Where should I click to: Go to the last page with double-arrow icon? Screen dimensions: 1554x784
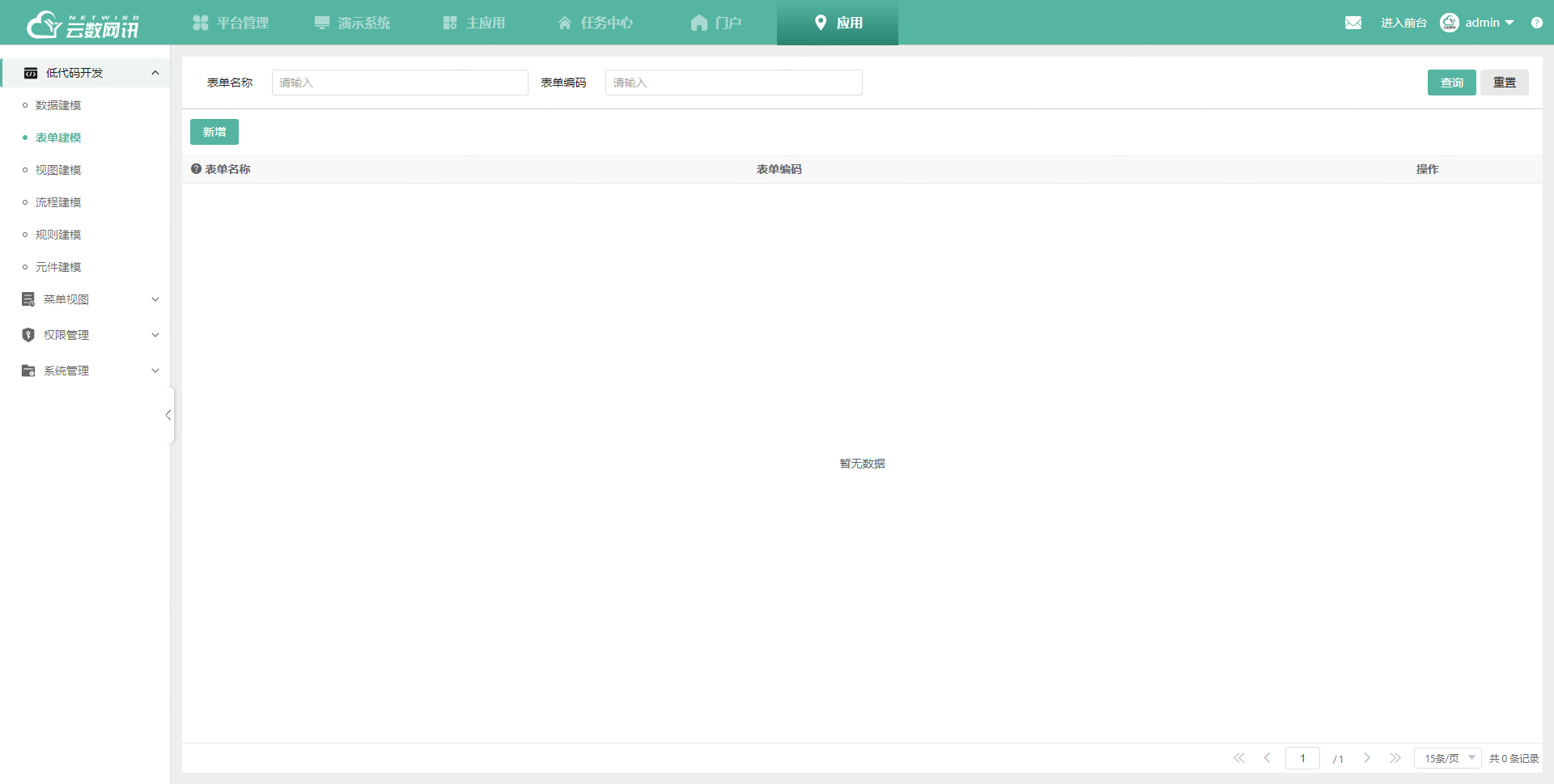coord(1395,758)
